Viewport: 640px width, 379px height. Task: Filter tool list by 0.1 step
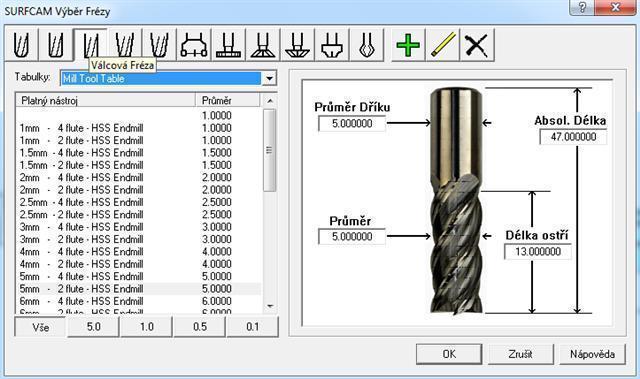tap(253, 327)
